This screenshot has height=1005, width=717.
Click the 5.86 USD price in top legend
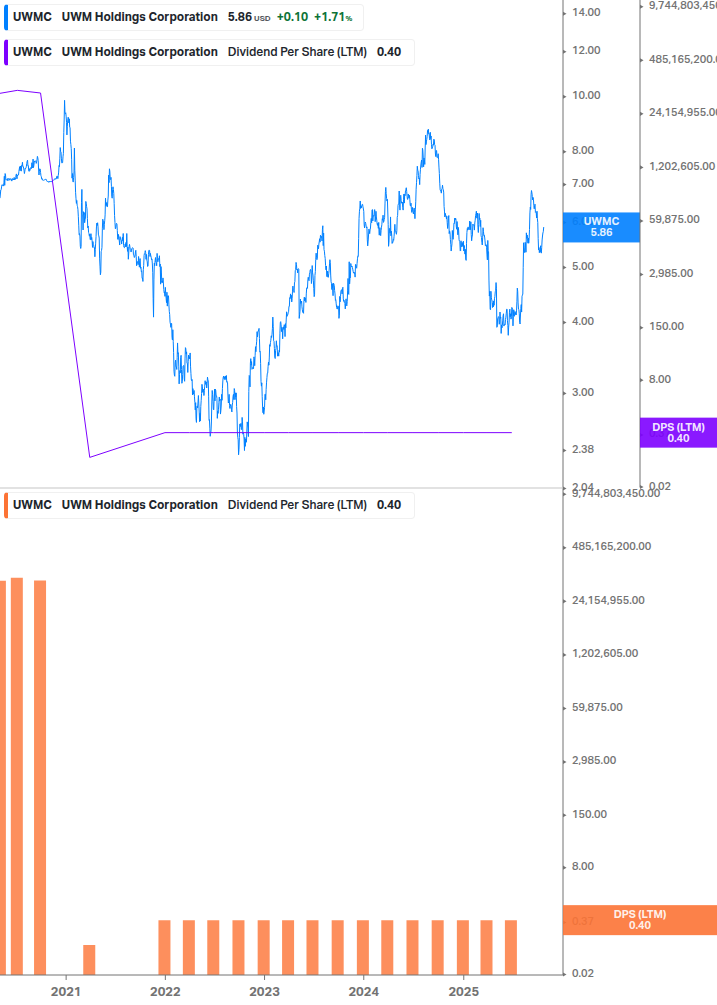click(x=239, y=17)
